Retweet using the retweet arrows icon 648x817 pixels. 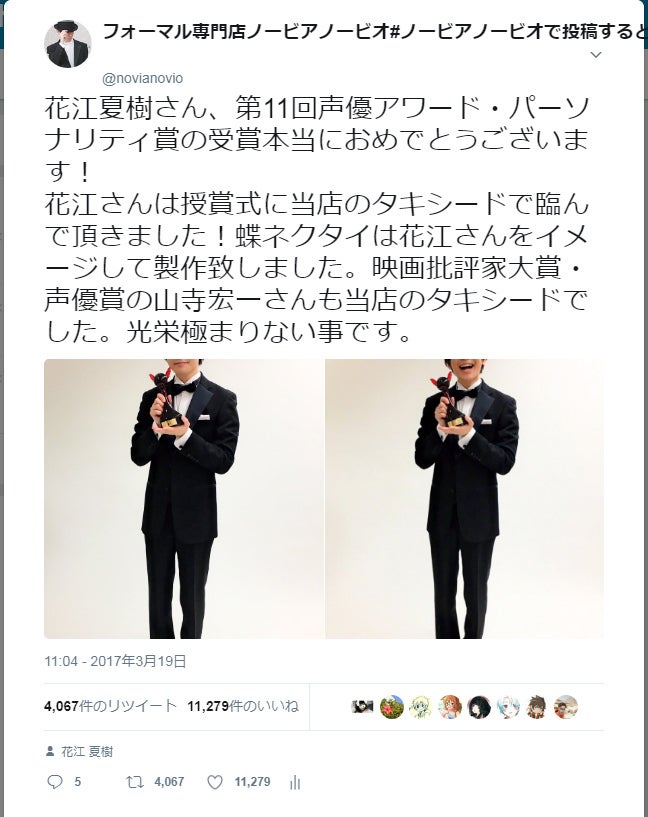(135, 782)
